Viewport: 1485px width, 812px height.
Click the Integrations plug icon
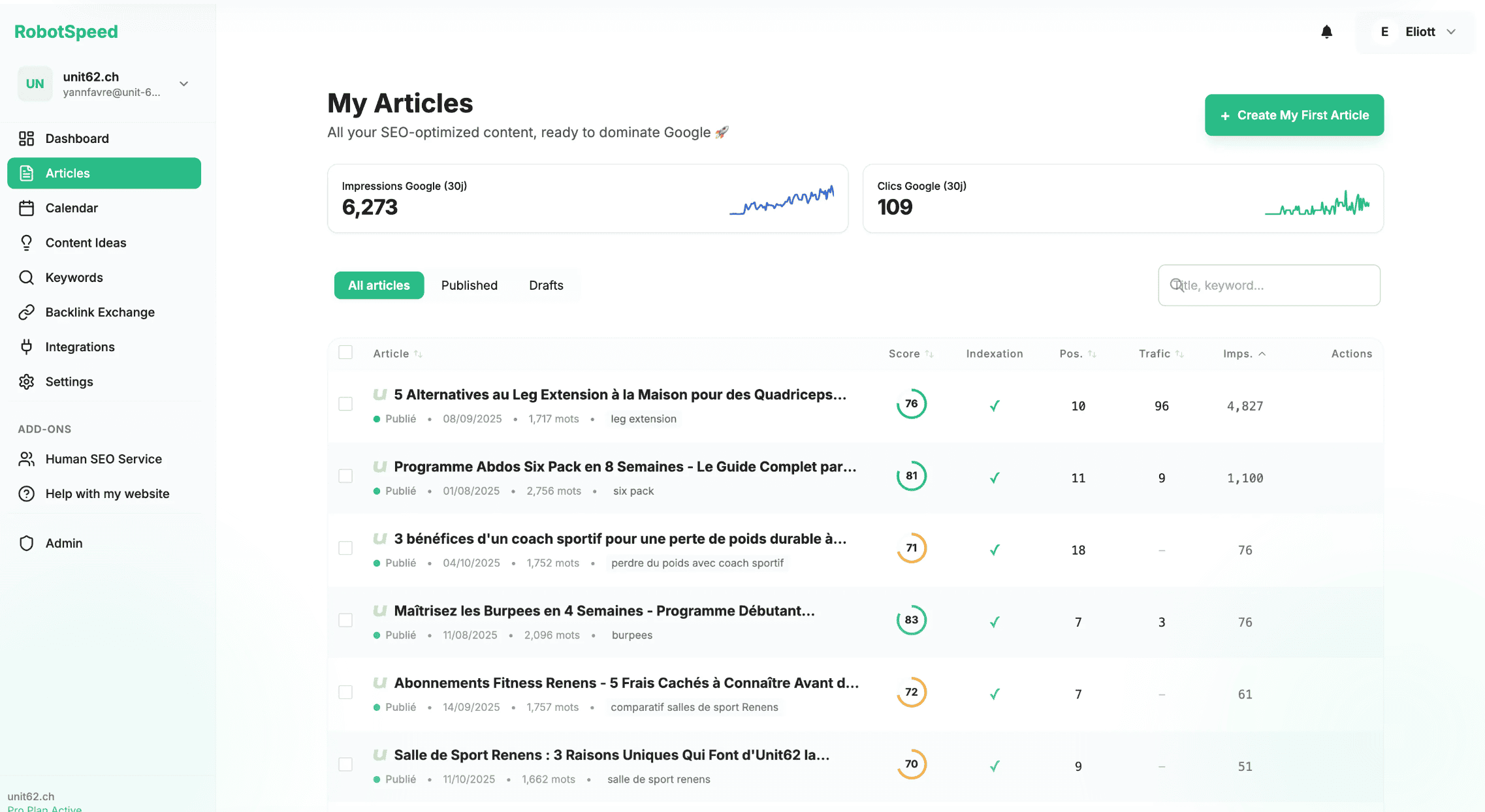coord(26,347)
